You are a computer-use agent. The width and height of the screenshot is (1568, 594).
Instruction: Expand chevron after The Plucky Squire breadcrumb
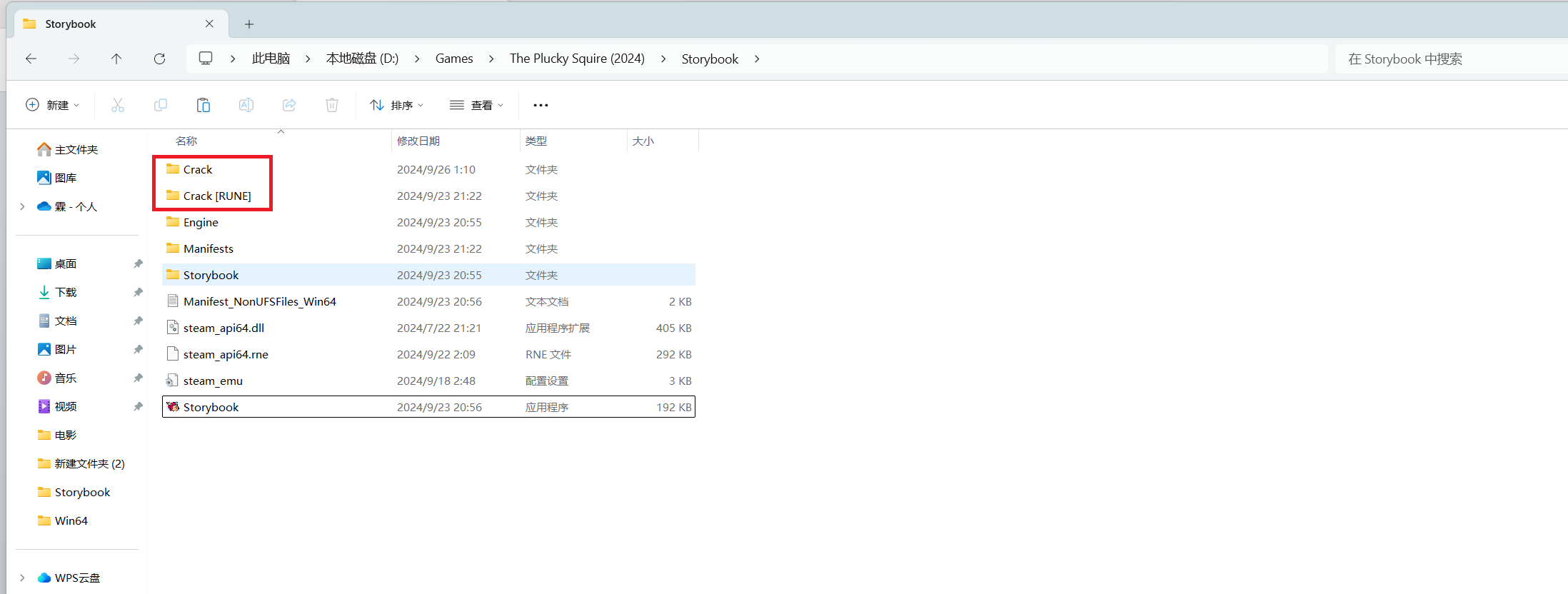click(x=663, y=59)
